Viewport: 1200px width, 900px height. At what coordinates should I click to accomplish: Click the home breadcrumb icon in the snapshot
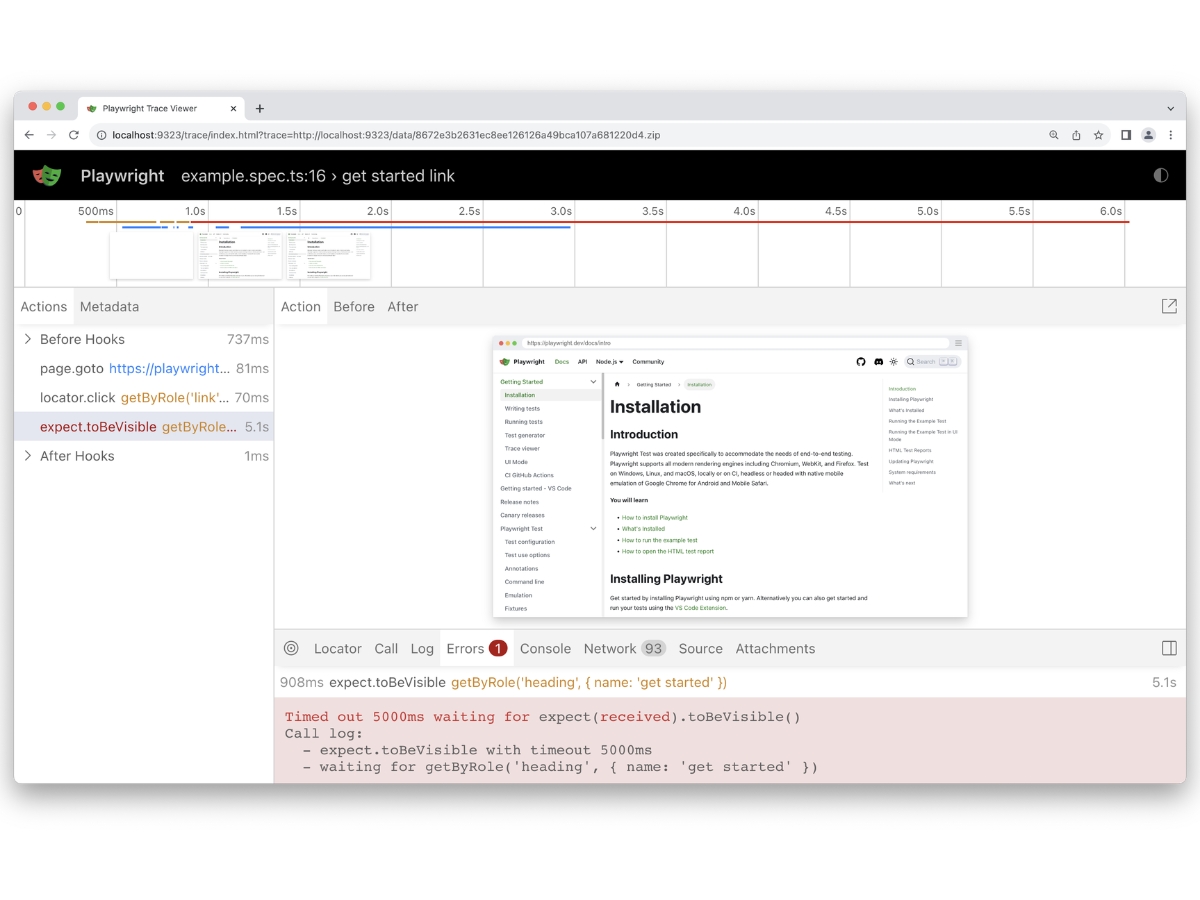pos(617,384)
